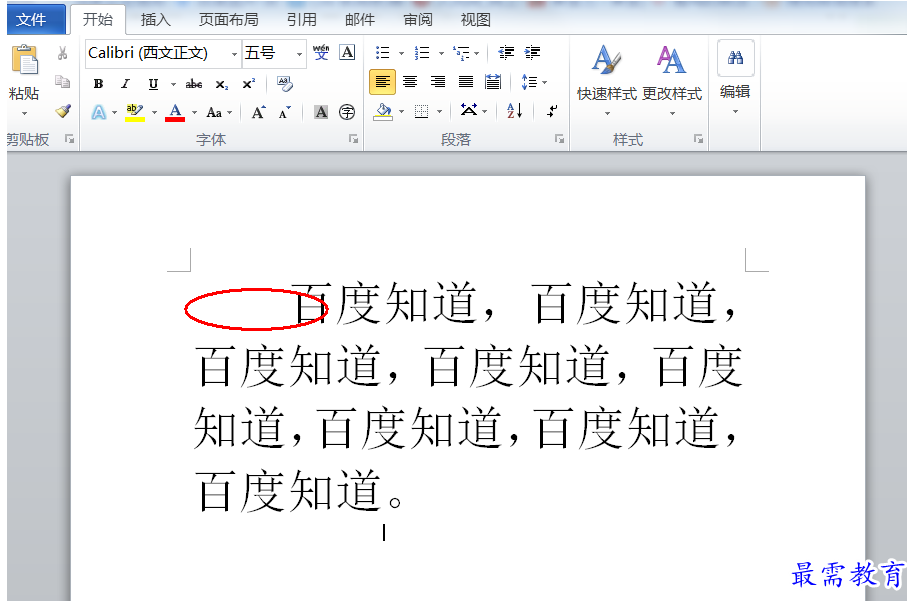Switch to the Insert tab
Image resolution: width=913 pixels, height=606 pixels.
155,20
